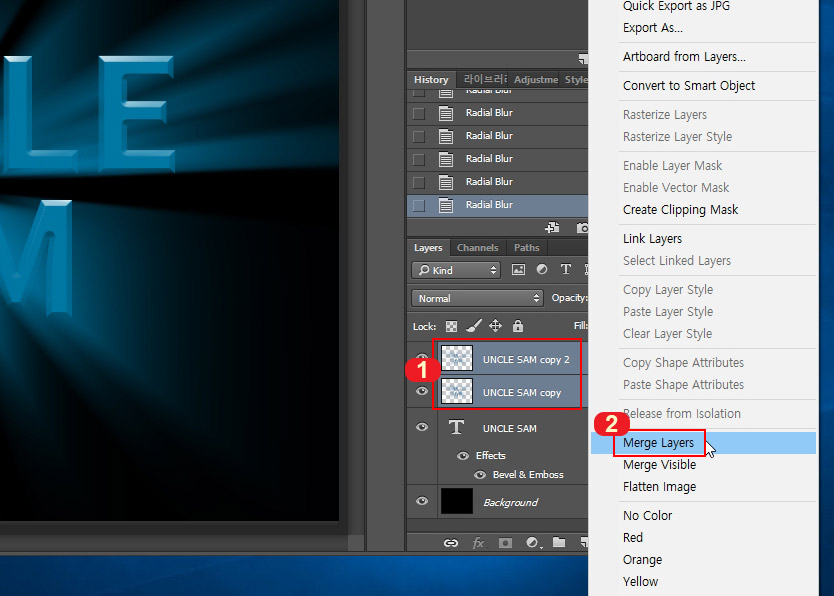
Task: Toggle visibility of UNCLE SAM copy layer
Action: [422, 391]
